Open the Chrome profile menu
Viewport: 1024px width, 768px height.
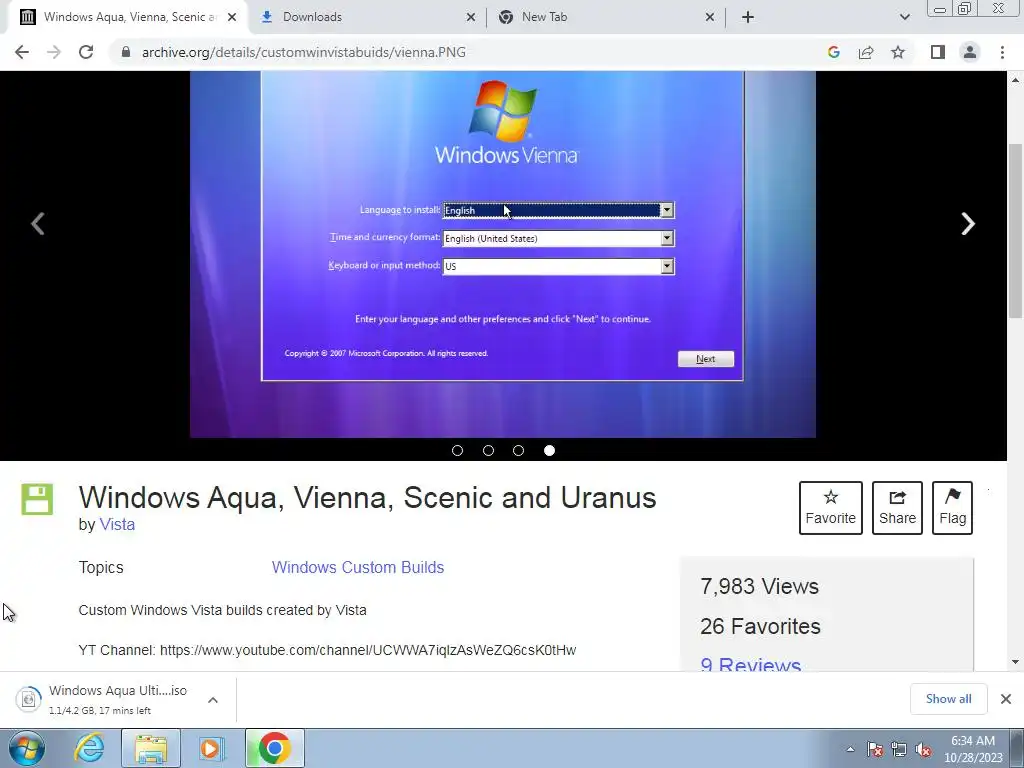[970, 52]
